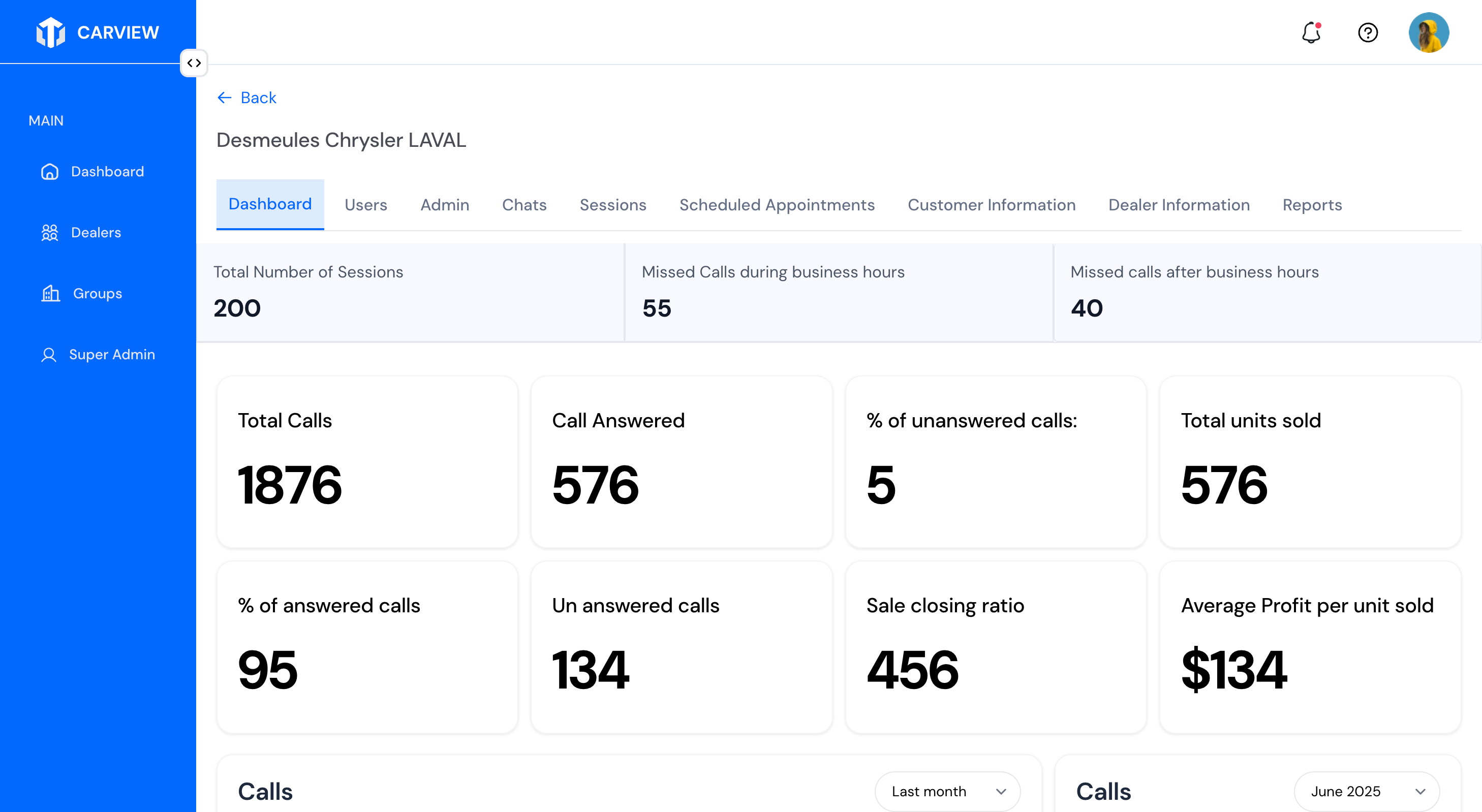Click the Total Calls card
Screen dimensions: 1482x812
coord(367,462)
